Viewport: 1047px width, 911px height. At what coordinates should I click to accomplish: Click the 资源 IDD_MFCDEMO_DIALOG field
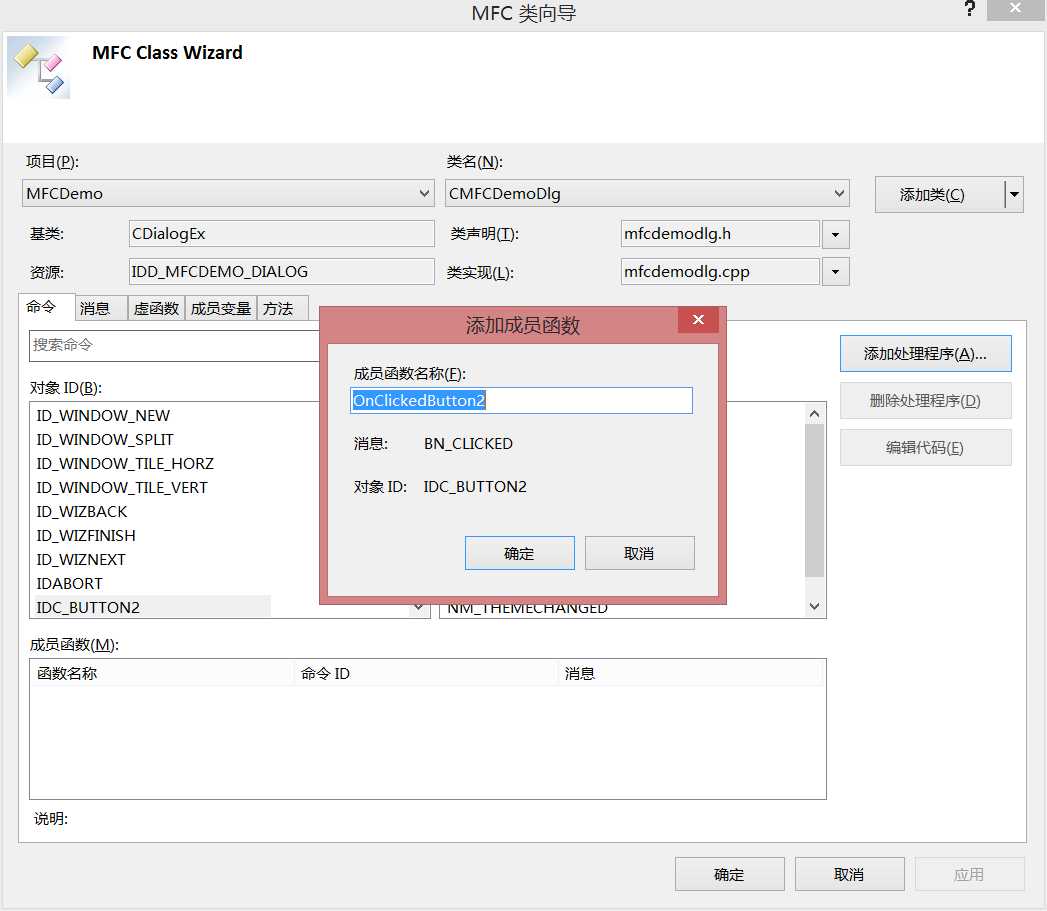click(281, 272)
